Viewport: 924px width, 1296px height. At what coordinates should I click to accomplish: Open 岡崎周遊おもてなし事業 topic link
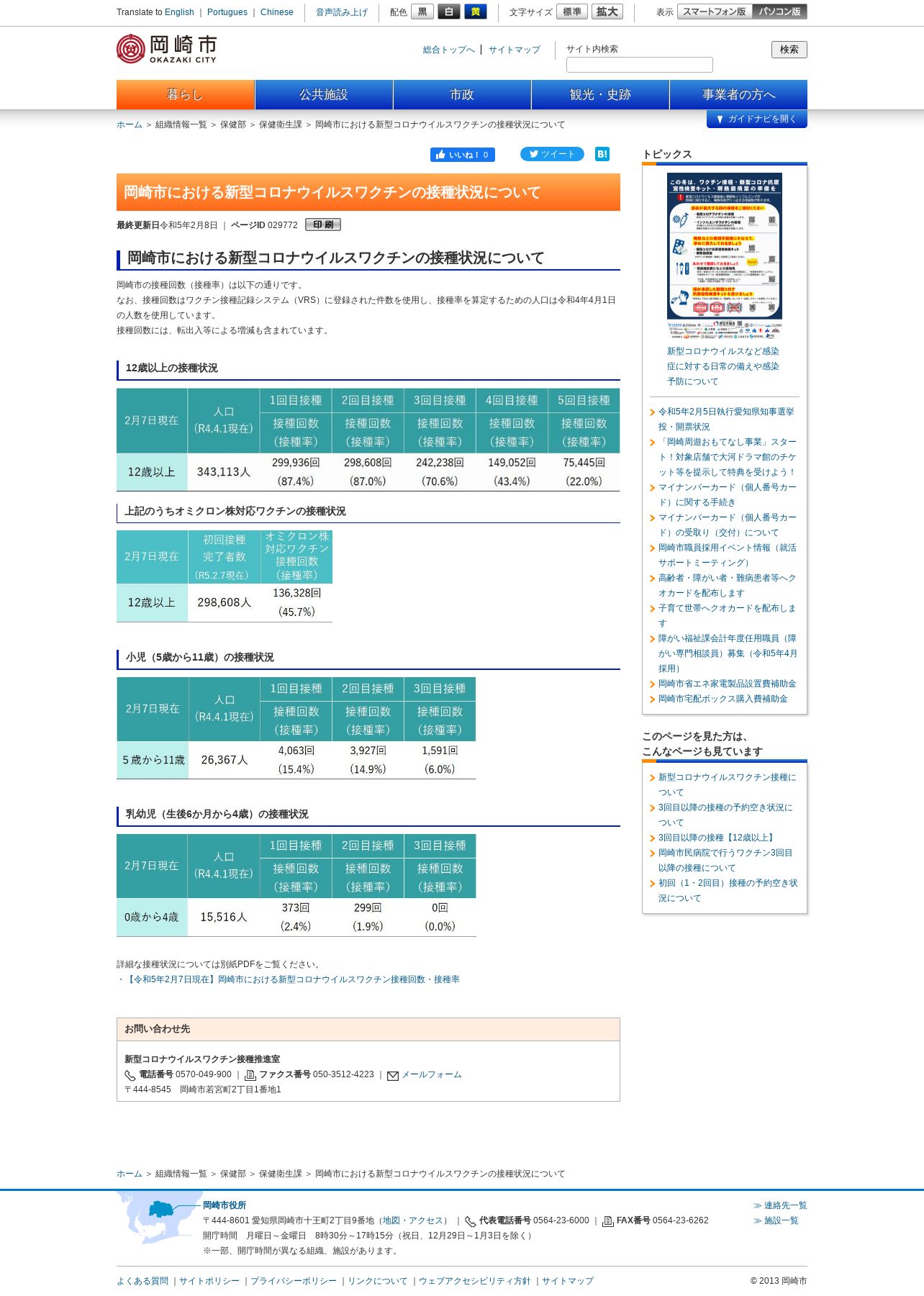(728, 457)
